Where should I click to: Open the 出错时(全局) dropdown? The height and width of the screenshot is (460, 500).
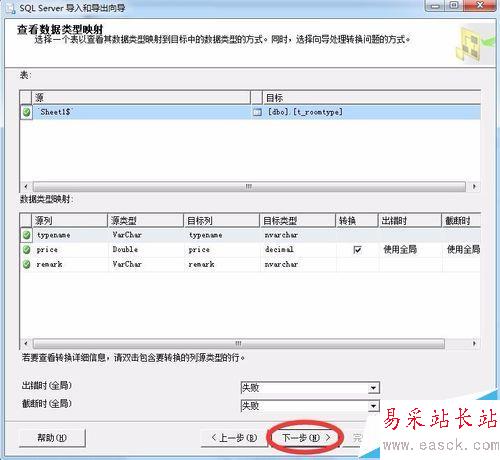coord(373,388)
